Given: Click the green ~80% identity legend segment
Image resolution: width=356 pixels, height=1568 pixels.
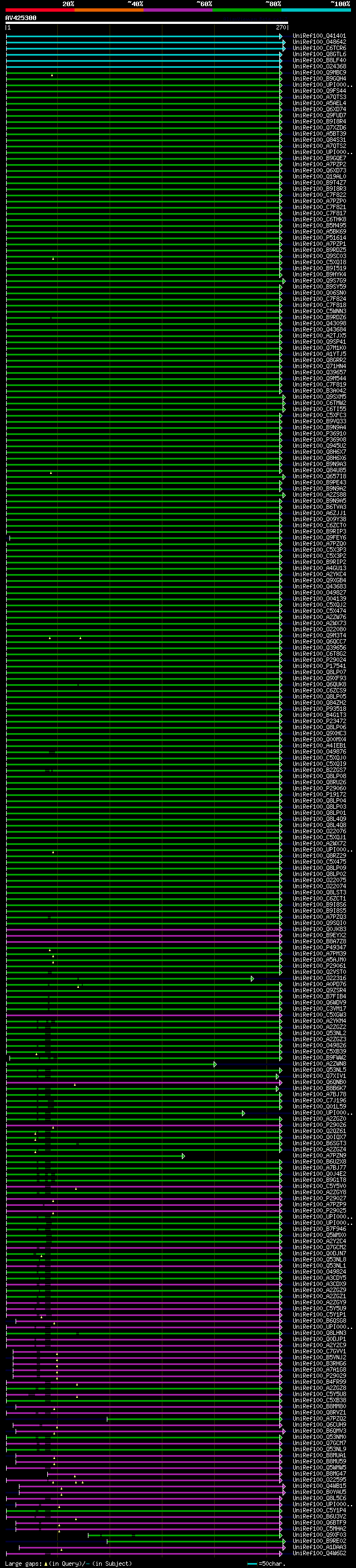Looking at the screenshot, I should pos(247,10).
